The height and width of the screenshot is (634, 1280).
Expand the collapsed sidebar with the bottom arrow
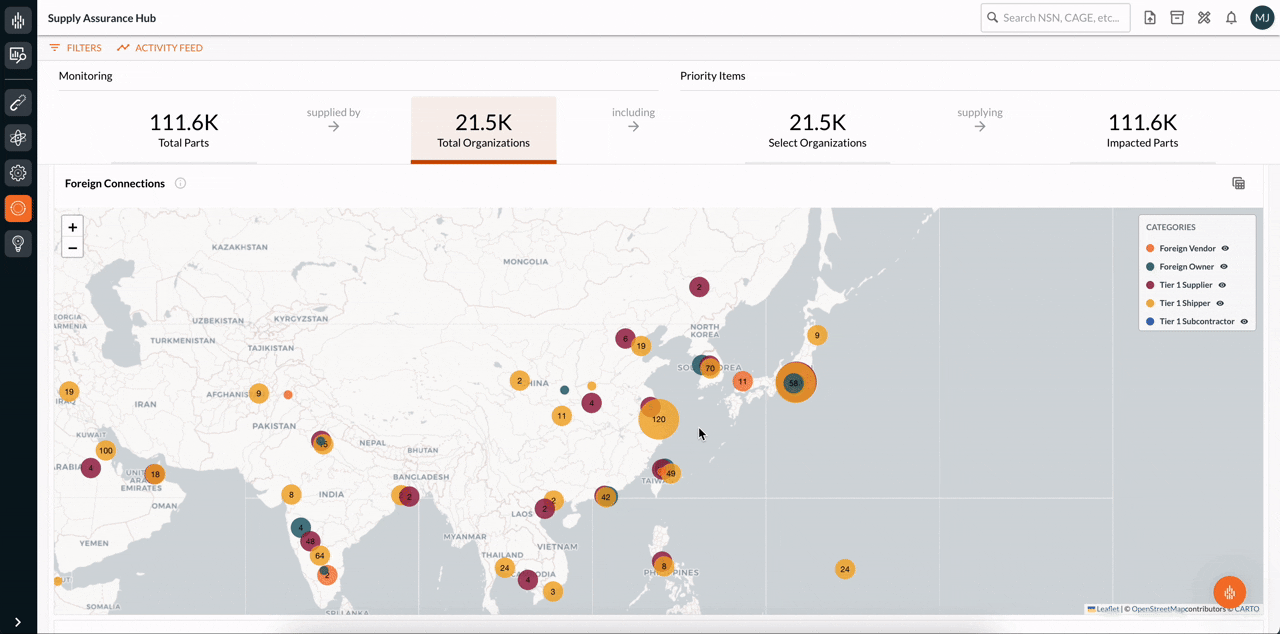click(17, 619)
